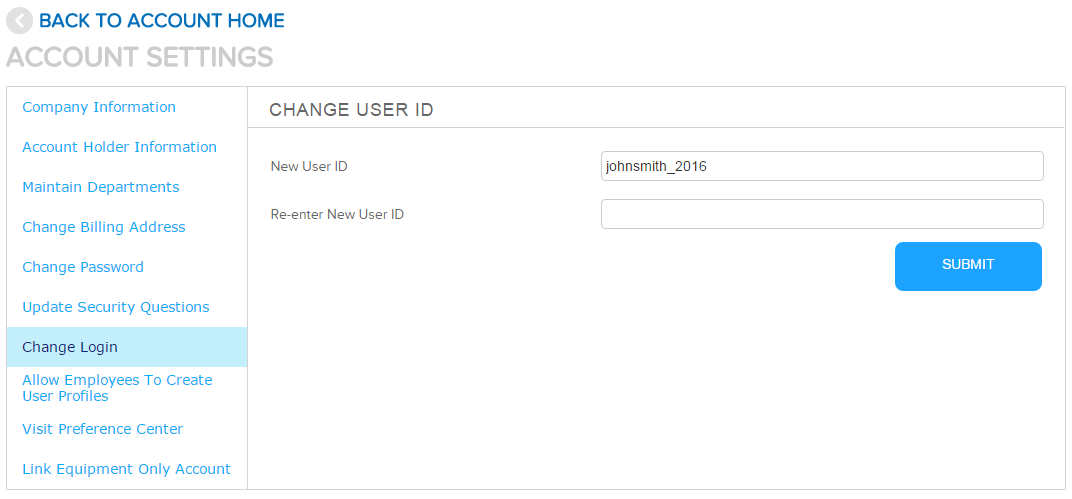
Task: Click the Account Settings page title
Action: coord(139,57)
